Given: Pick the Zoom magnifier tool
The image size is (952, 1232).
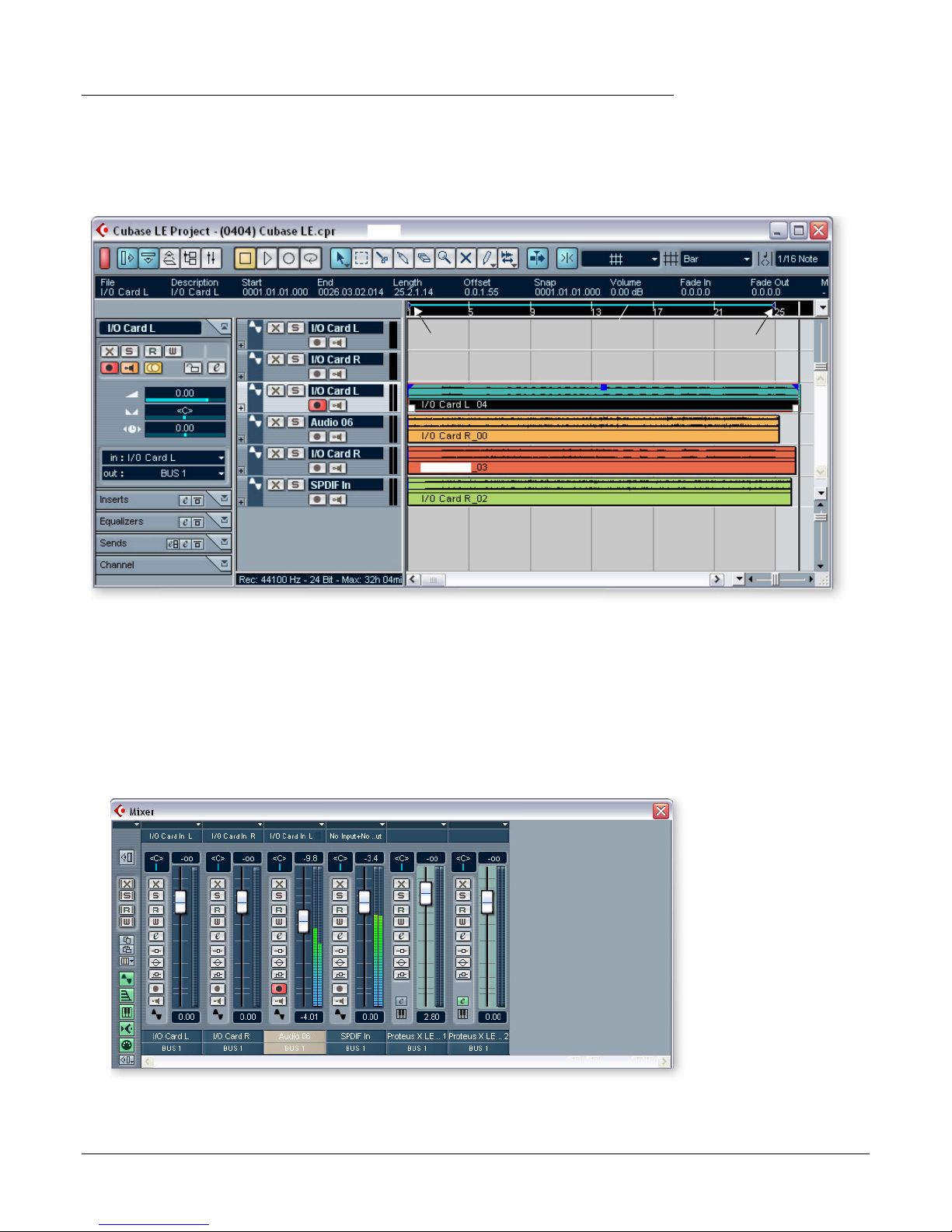Looking at the screenshot, I should tap(445, 259).
